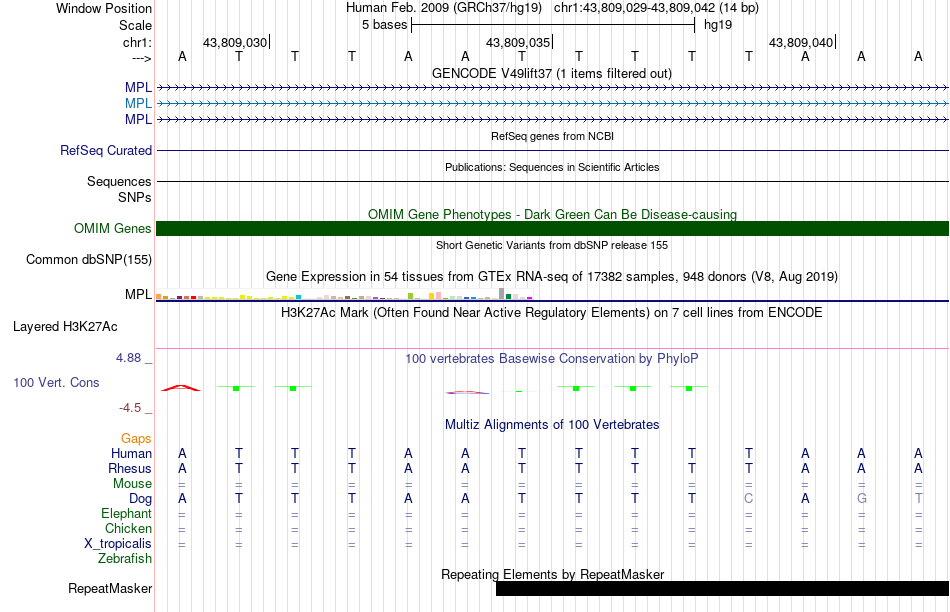Open the GENCODE V49lift37 track title
The height and width of the screenshot is (612, 950).
(x=552, y=73)
